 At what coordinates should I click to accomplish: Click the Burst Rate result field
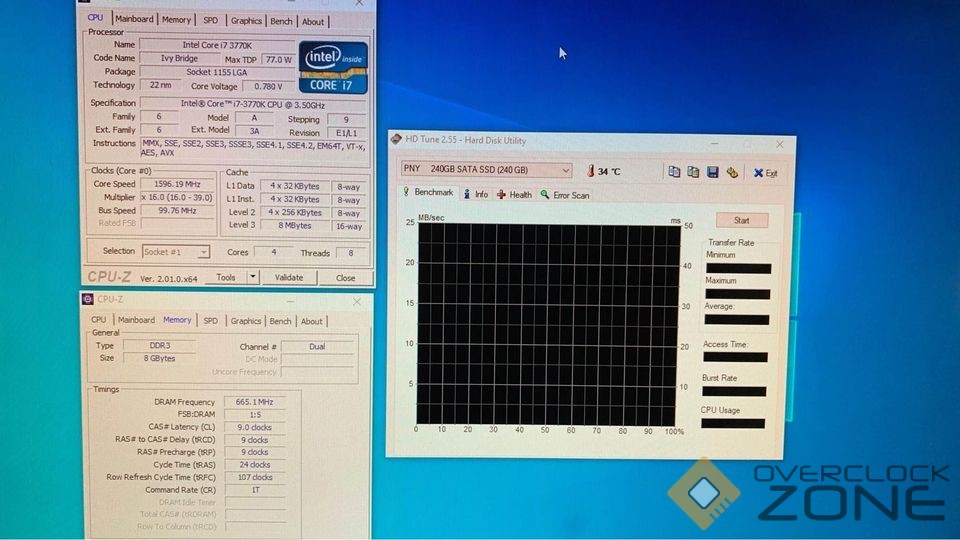pyautogui.click(x=734, y=391)
